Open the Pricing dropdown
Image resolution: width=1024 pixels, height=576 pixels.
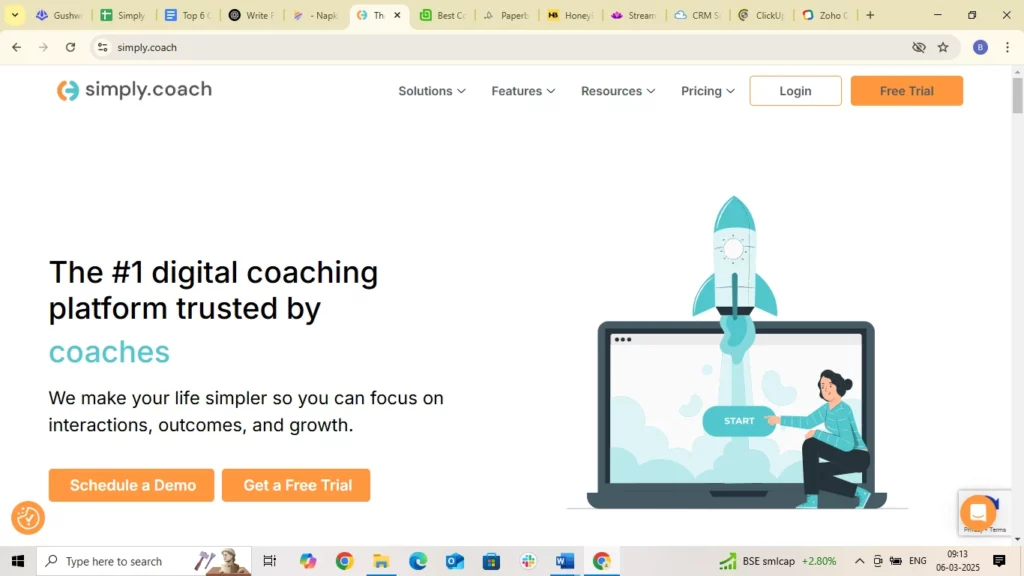tap(707, 91)
